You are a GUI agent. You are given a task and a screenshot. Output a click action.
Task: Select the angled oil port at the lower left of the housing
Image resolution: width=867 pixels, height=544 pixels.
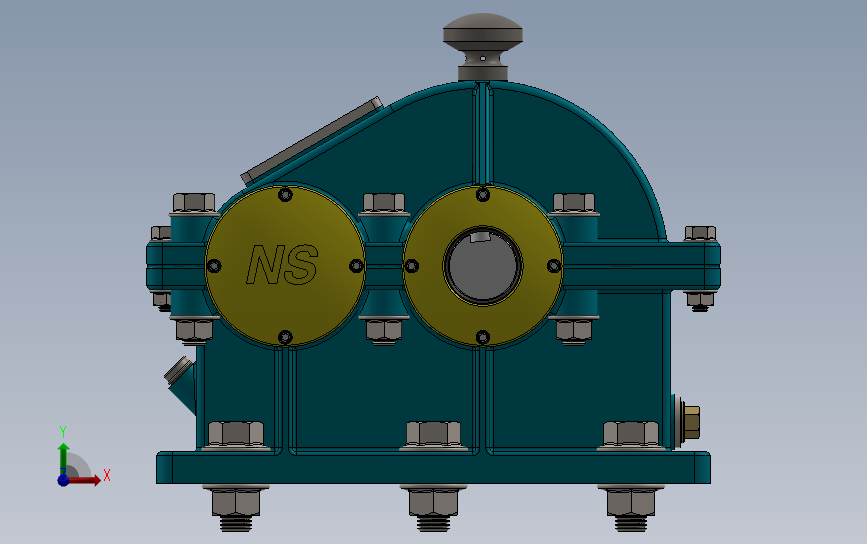[x=181, y=383]
